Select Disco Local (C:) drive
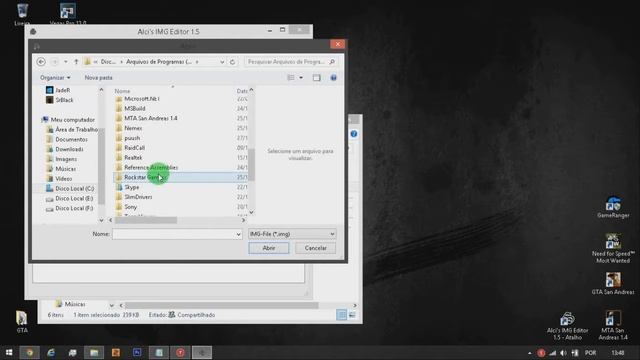 coord(70,189)
